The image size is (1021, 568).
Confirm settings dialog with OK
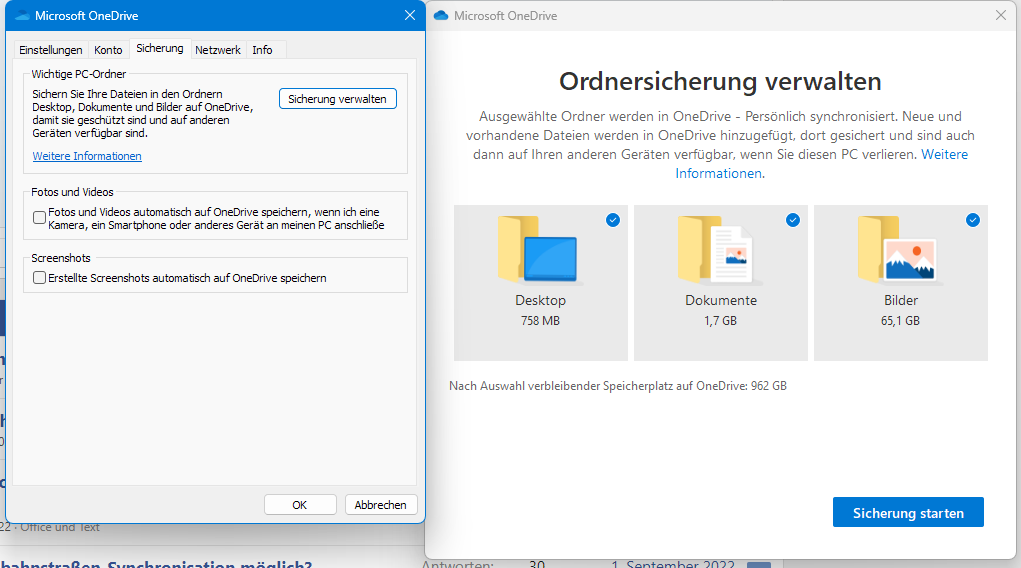(300, 505)
